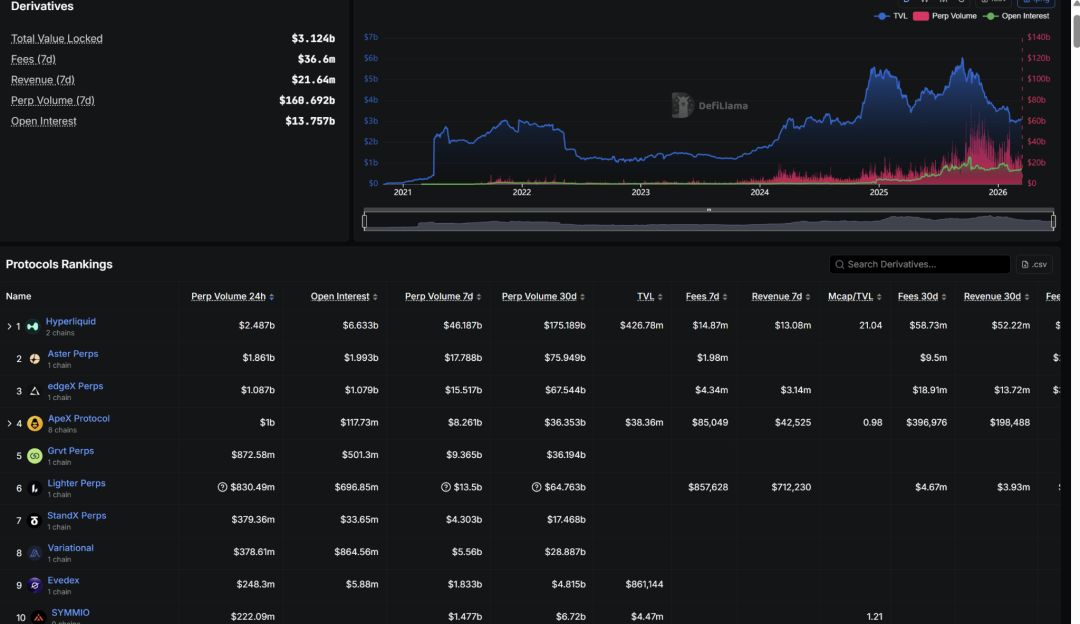Click the chart time range slider bar
The width and height of the screenshot is (1080, 624).
[x=708, y=221]
